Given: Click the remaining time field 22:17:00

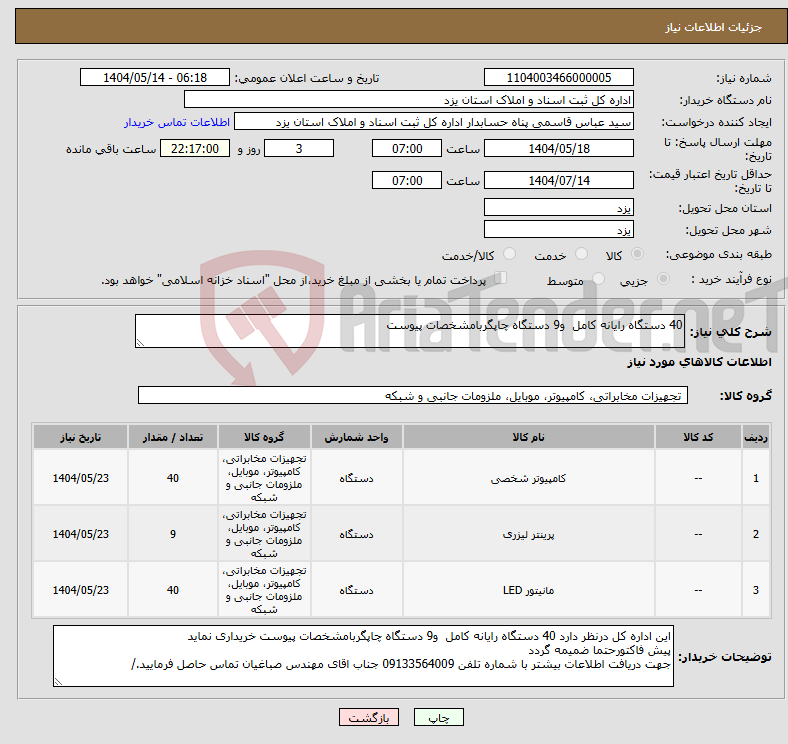Looking at the screenshot, I should [195, 149].
